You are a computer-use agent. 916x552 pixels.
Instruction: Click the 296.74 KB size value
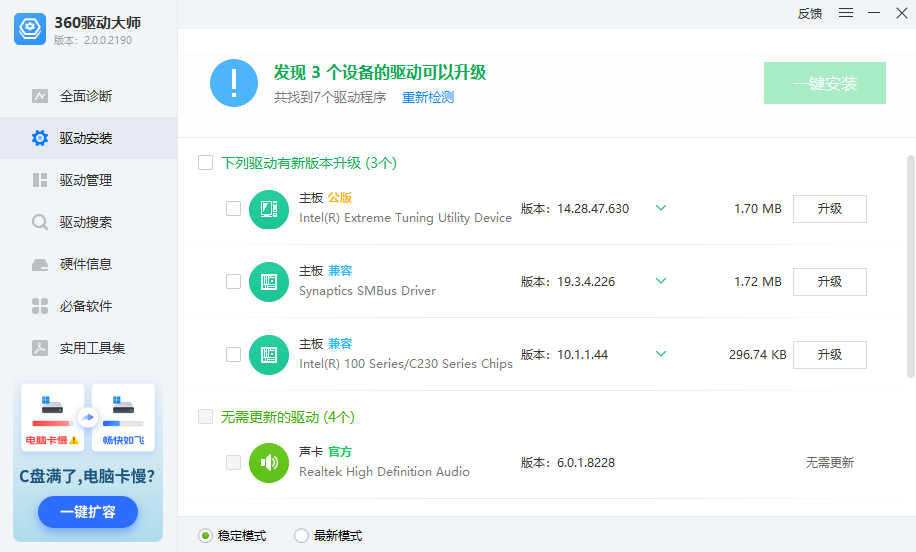point(758,355)
